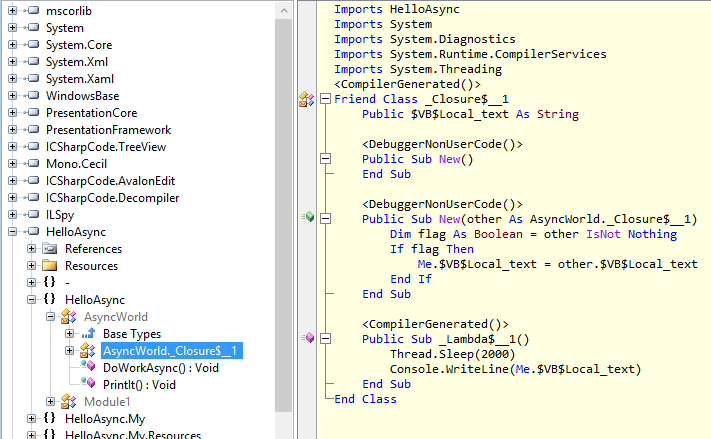
Task: Click the AsyncWorld._Closure$__1 class icon
Action: coord(88,350)
